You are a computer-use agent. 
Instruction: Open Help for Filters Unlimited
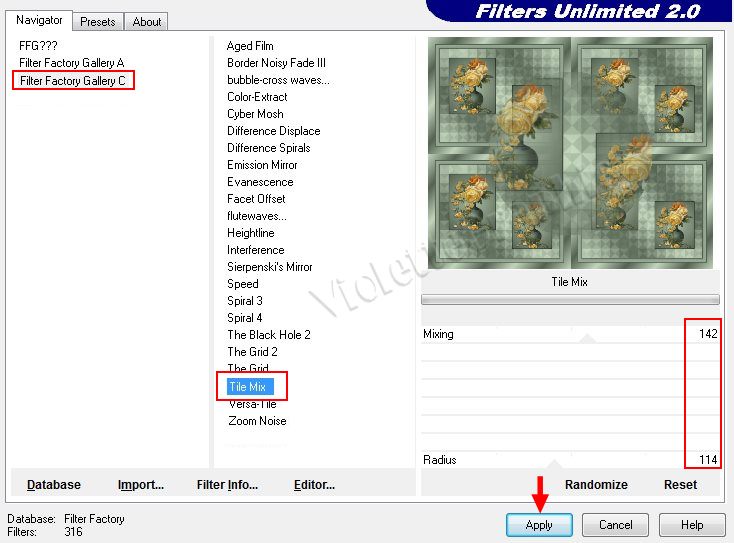pyautogui.click(x=692, y=525)
